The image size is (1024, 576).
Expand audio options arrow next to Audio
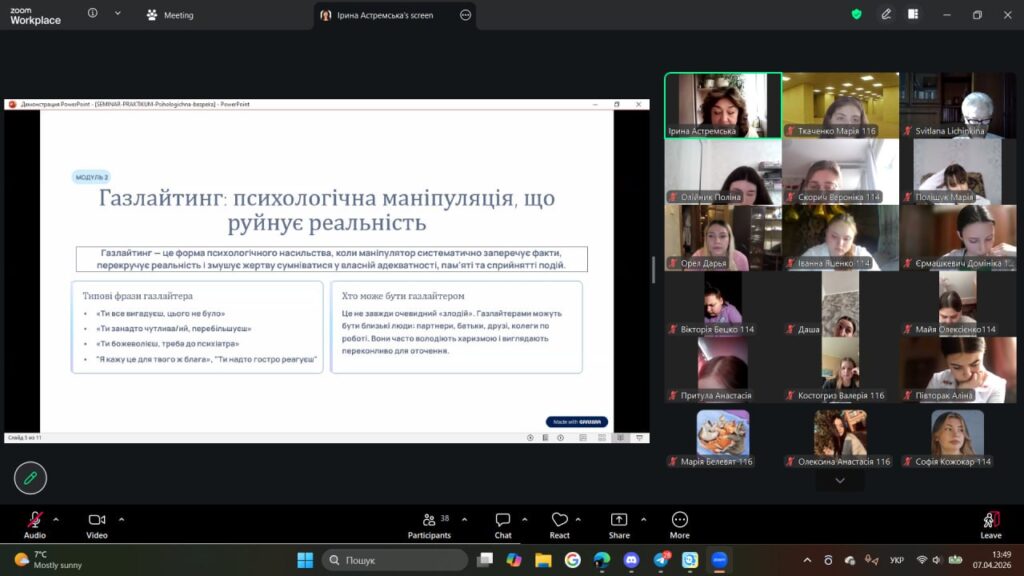(x=56, y=519)
